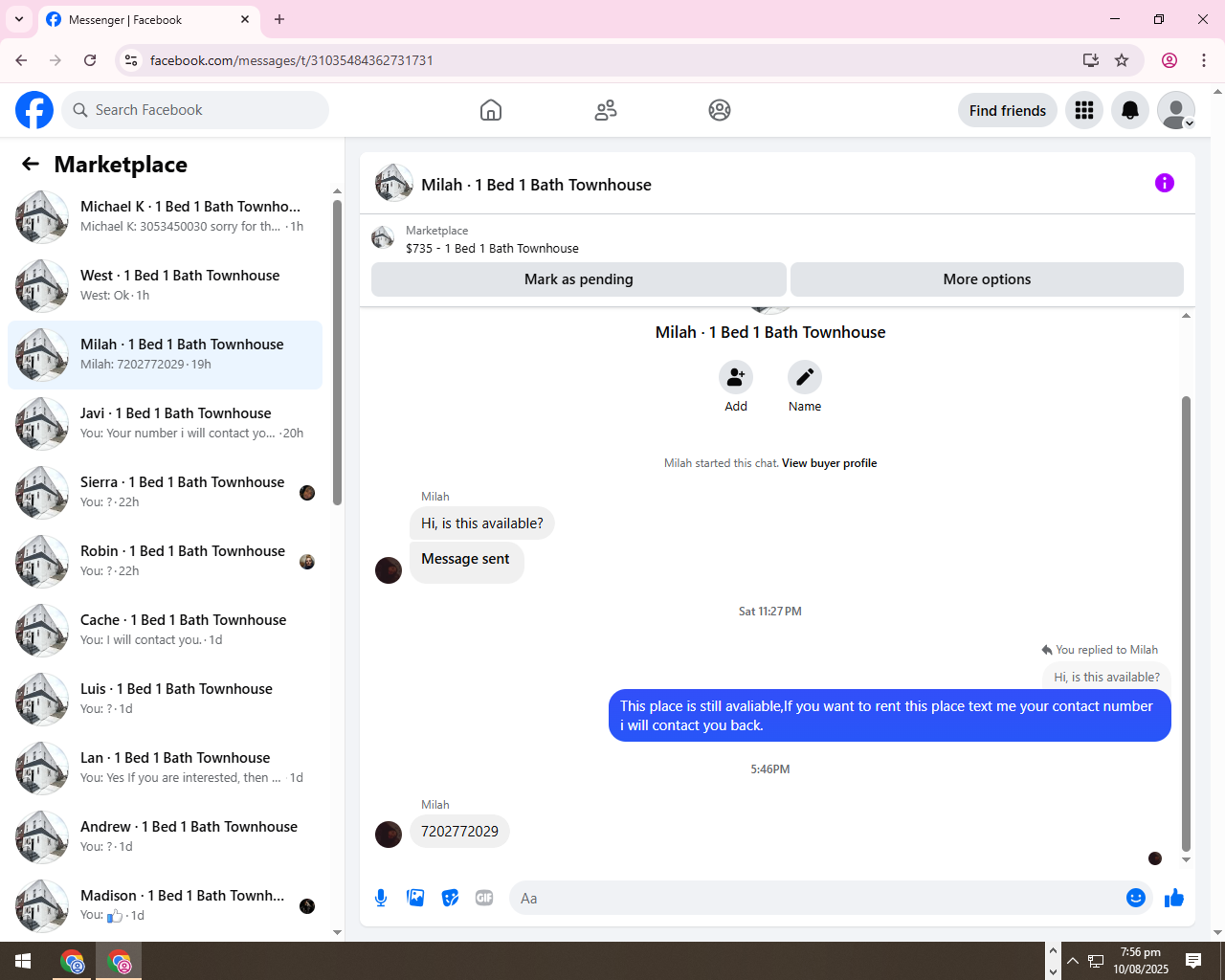
Task: Open the Groups icon in top navigation
Action: [x=720, y=110]
